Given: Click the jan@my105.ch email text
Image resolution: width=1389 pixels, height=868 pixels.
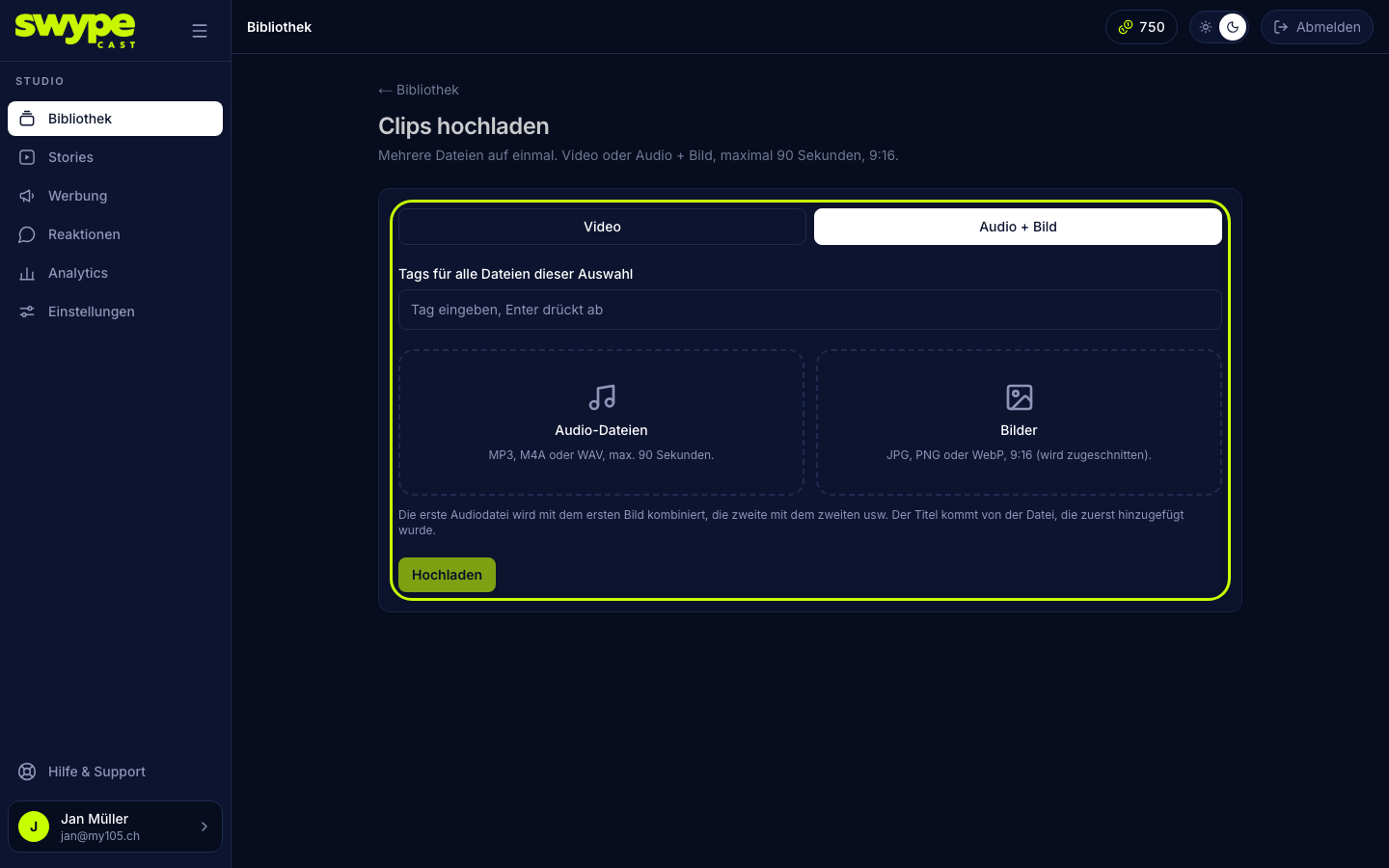Looking at the screenshot, I should click(x=100, y=836).
